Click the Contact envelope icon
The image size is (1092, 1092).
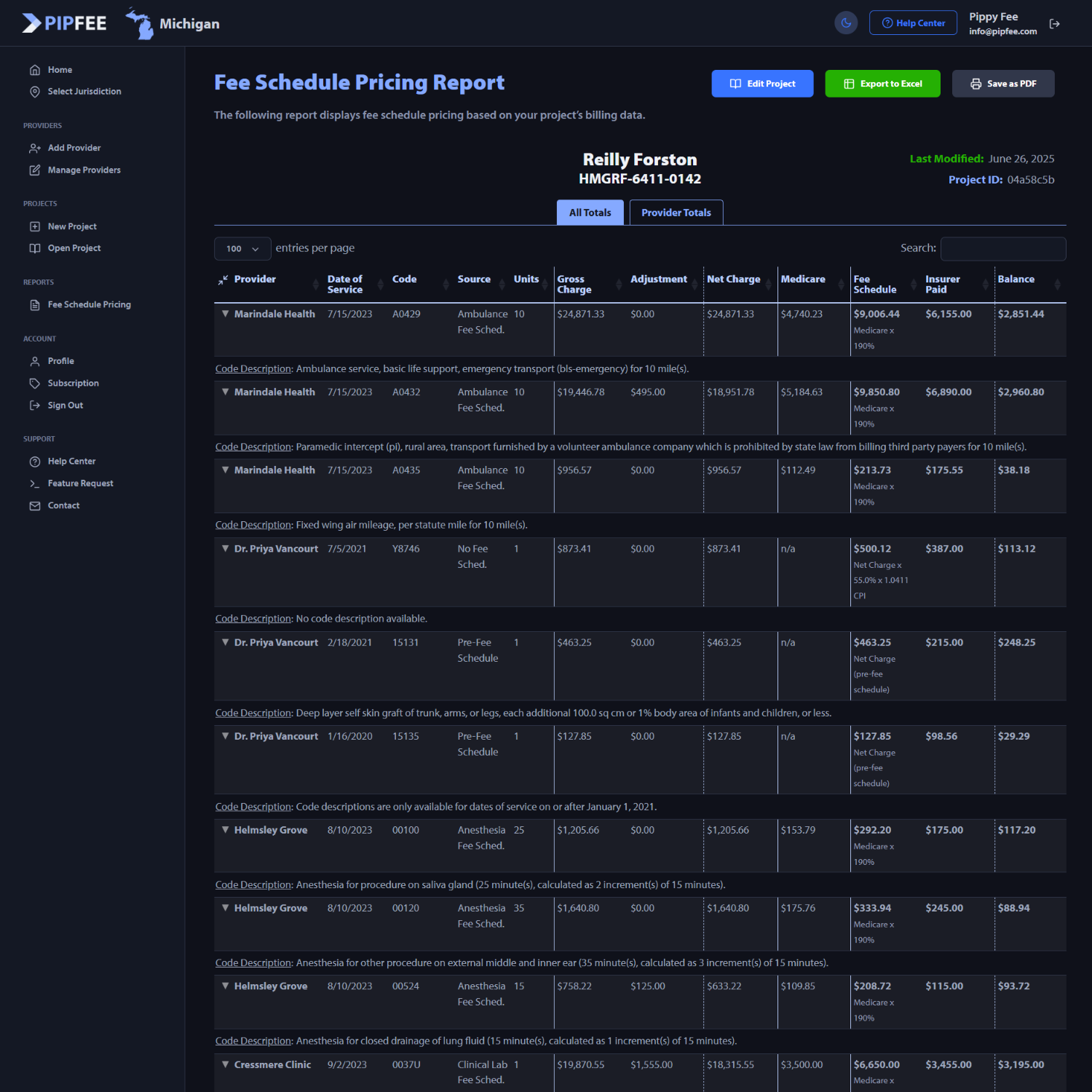(x=35, y=506)
